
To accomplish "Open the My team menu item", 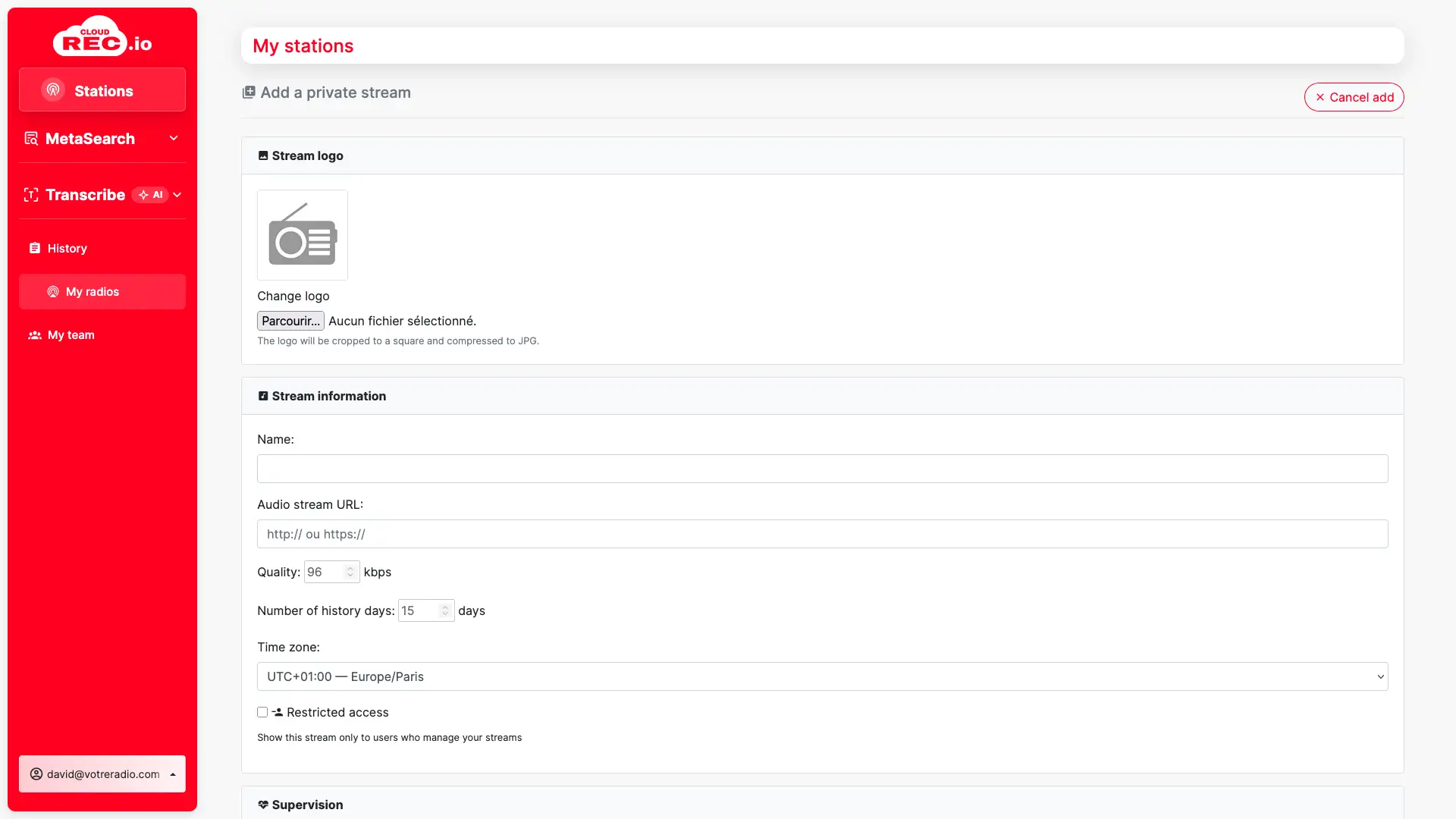I will [71, 335].
